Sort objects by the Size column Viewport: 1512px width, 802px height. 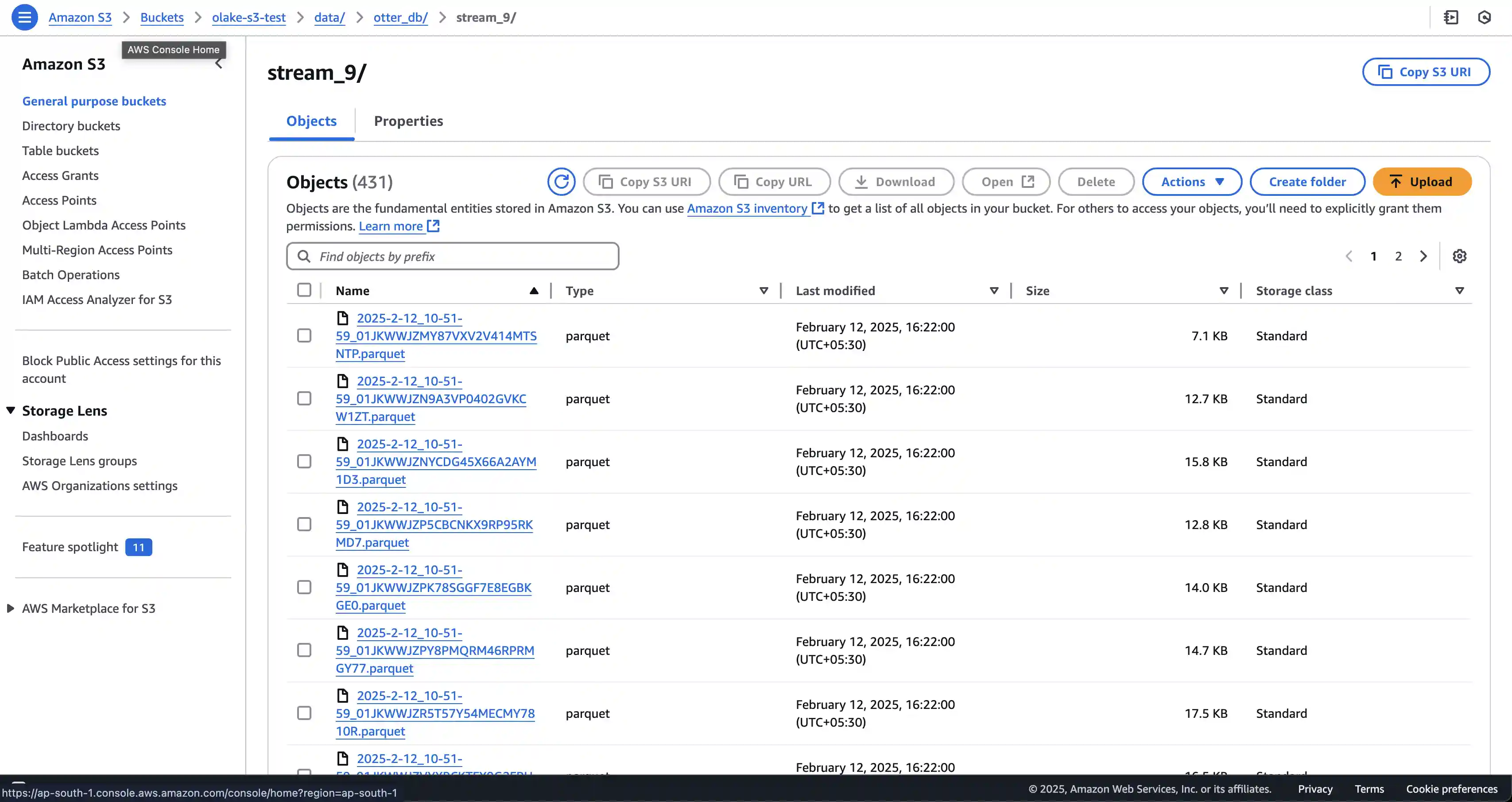1037,291
